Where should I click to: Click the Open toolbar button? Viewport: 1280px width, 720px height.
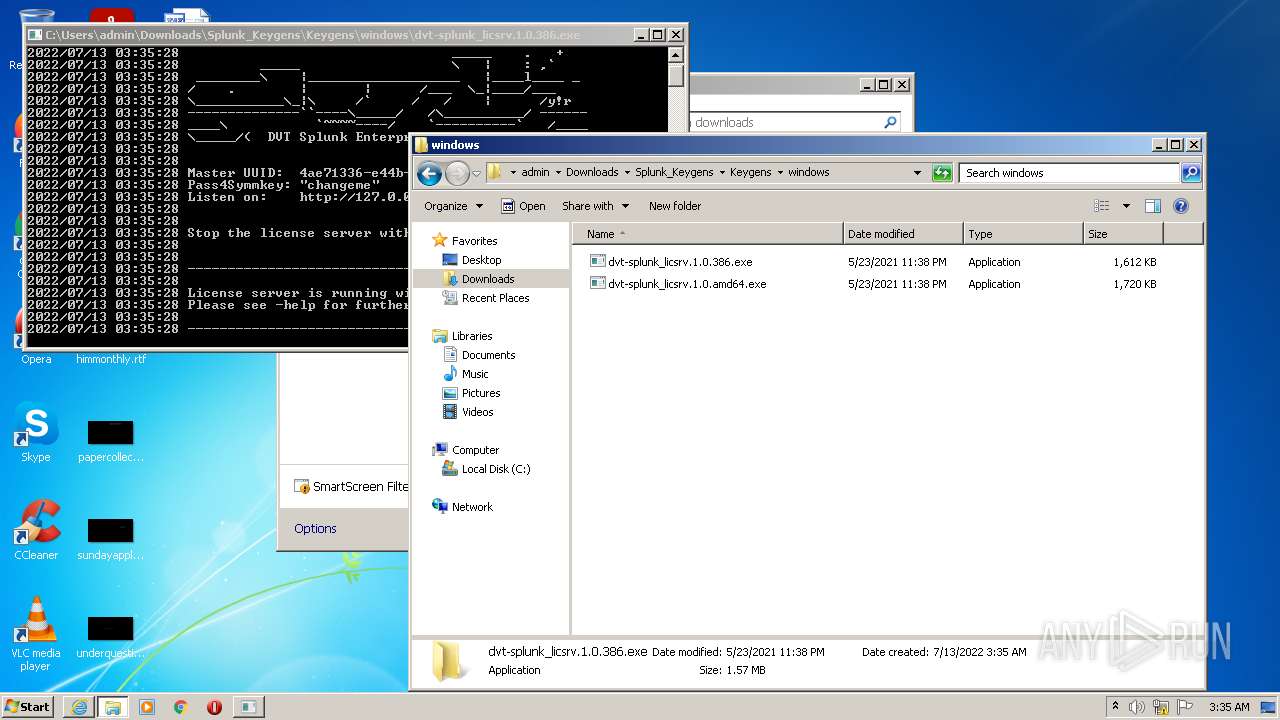coord(523,206)
